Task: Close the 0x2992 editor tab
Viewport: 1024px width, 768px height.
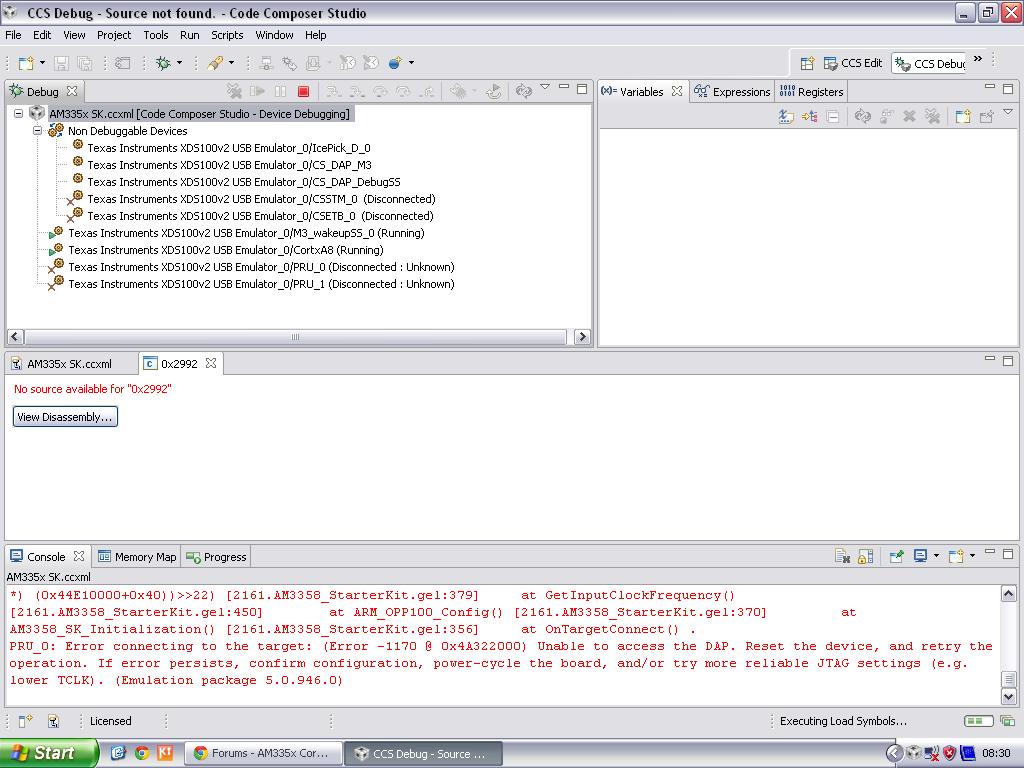Action: (211, 363)
